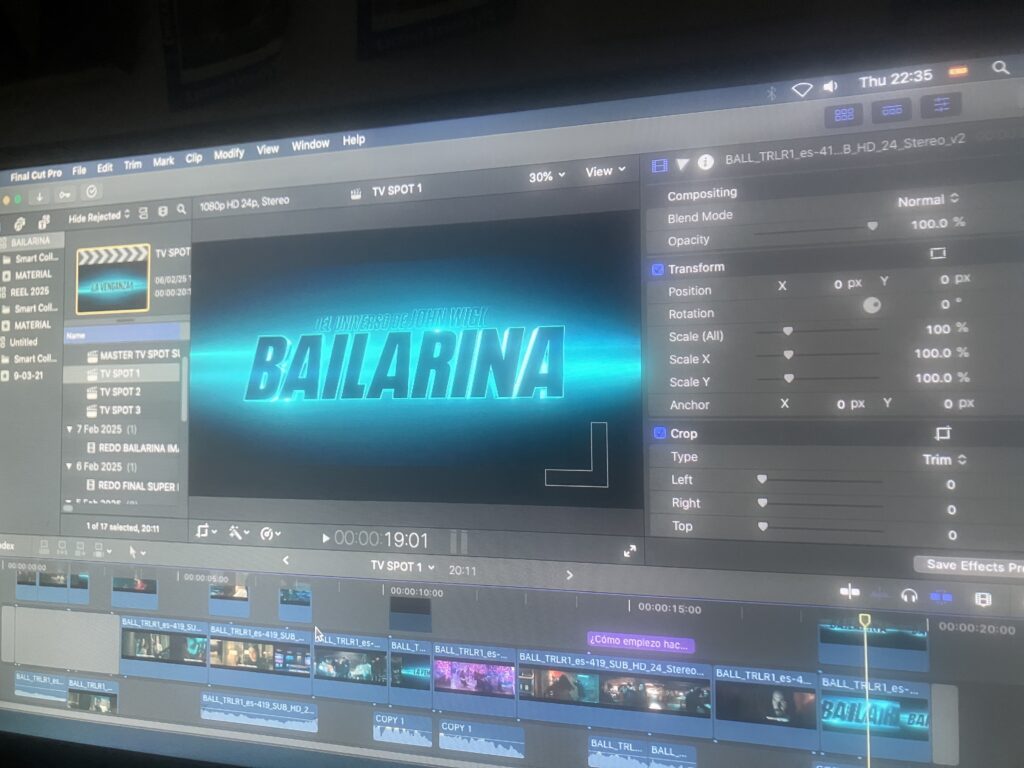This screenshot has height=768, width=1024.
Task: Enter fullscreen viewer with expand arrows
Action: 630,551
